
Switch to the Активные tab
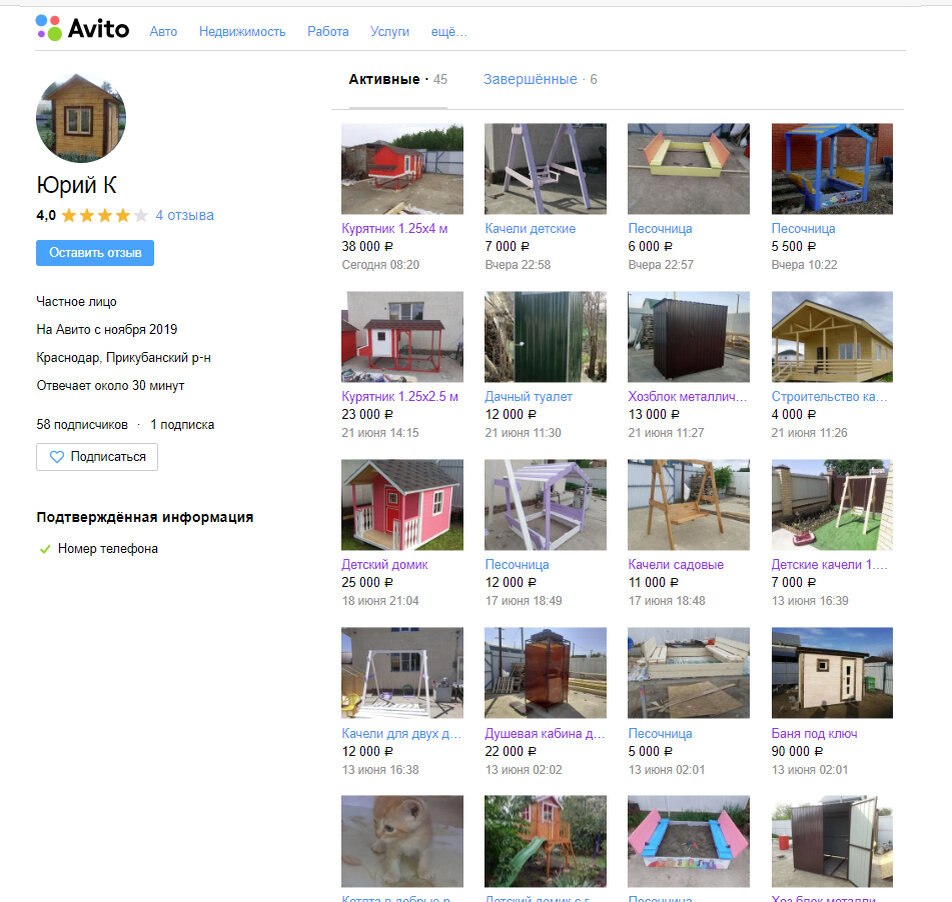tap(398, 80)
